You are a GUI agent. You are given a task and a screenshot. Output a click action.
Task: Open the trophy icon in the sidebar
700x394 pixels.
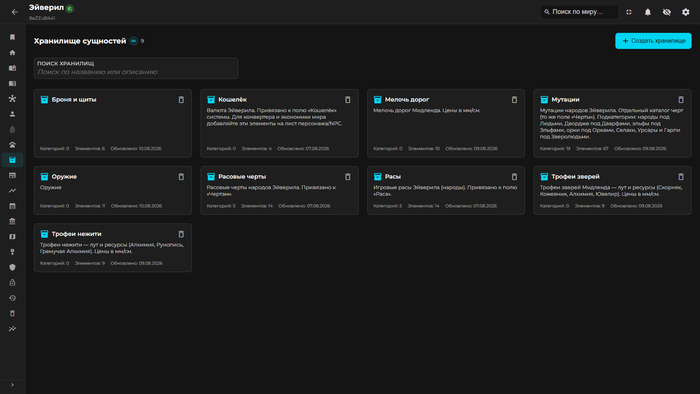click(x=12, y=252)
